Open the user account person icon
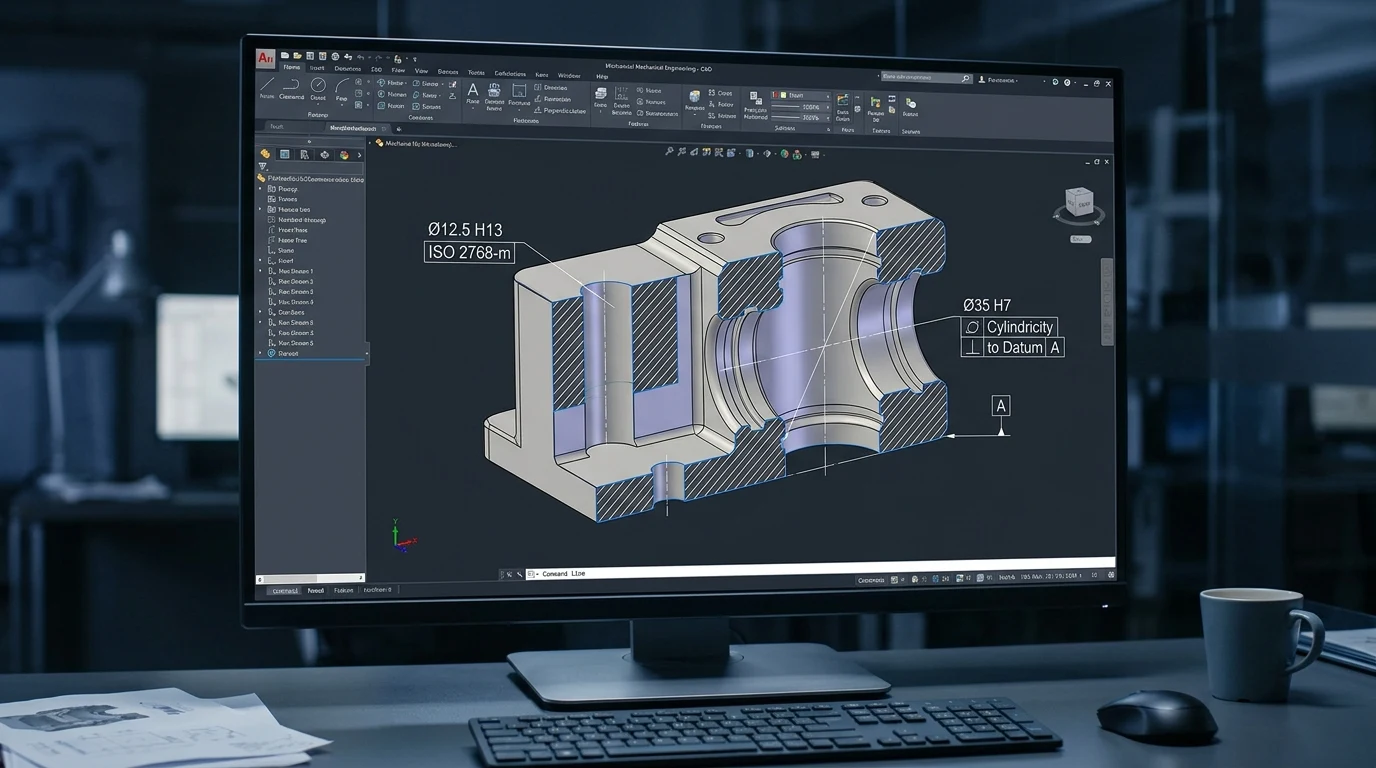 [x=982, y=79]
